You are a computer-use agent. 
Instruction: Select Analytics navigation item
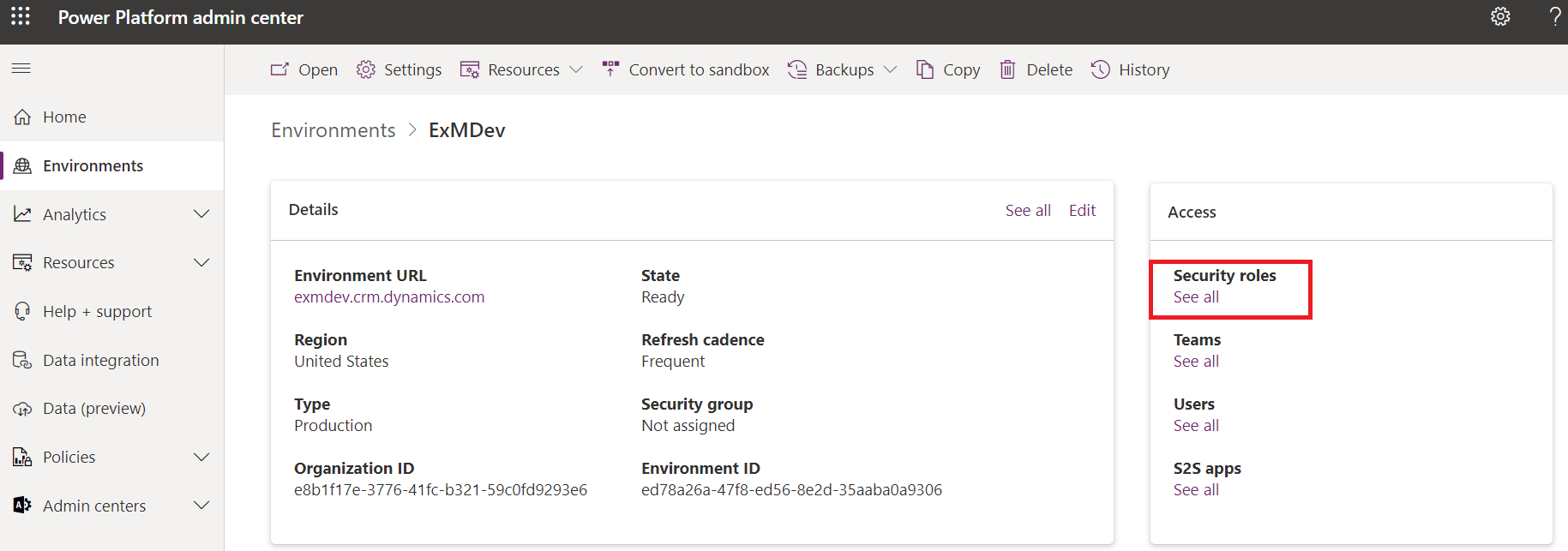pyautogui.click(x=112, y=214)
